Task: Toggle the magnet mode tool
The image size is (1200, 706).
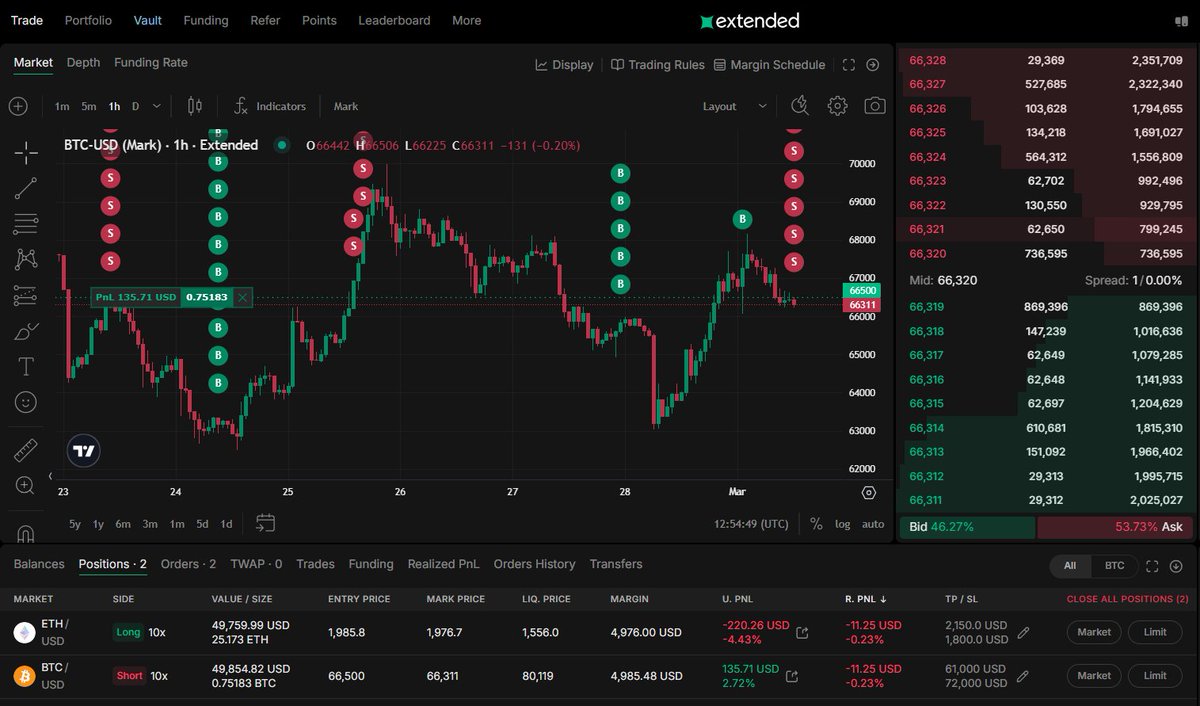Action: pyautogui.click(x=26, y=532)
